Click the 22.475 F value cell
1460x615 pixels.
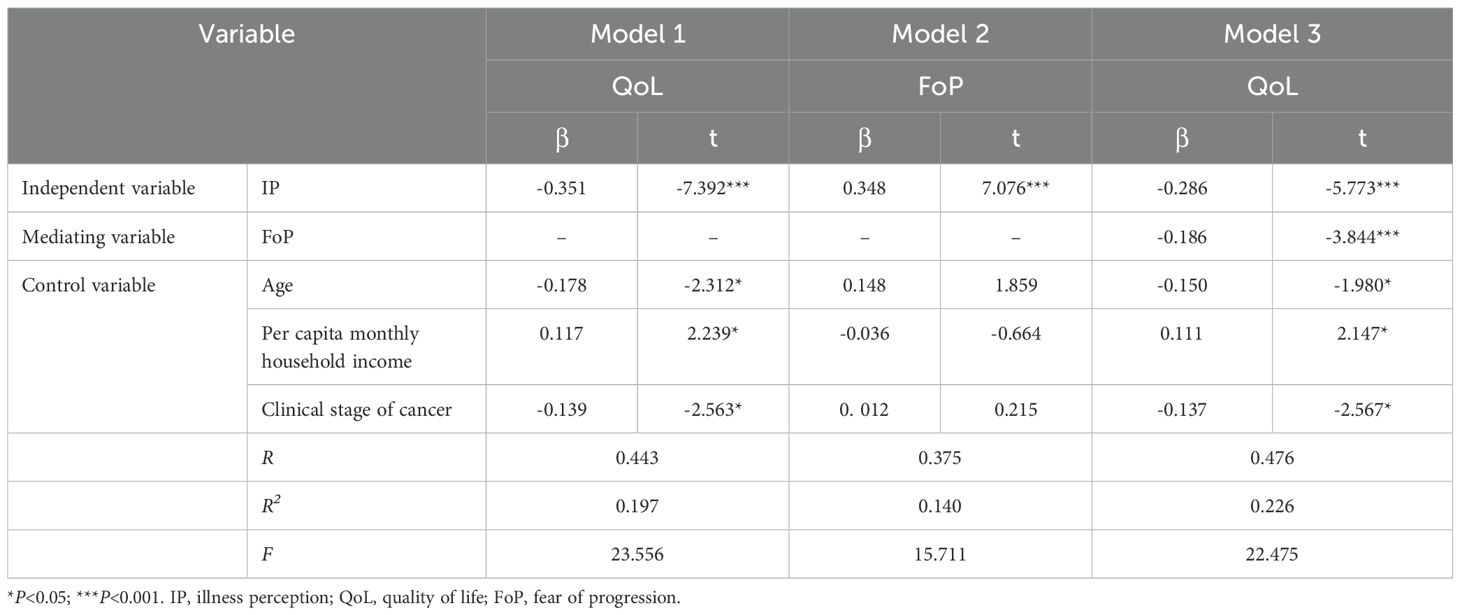(x=1272, y=554)
